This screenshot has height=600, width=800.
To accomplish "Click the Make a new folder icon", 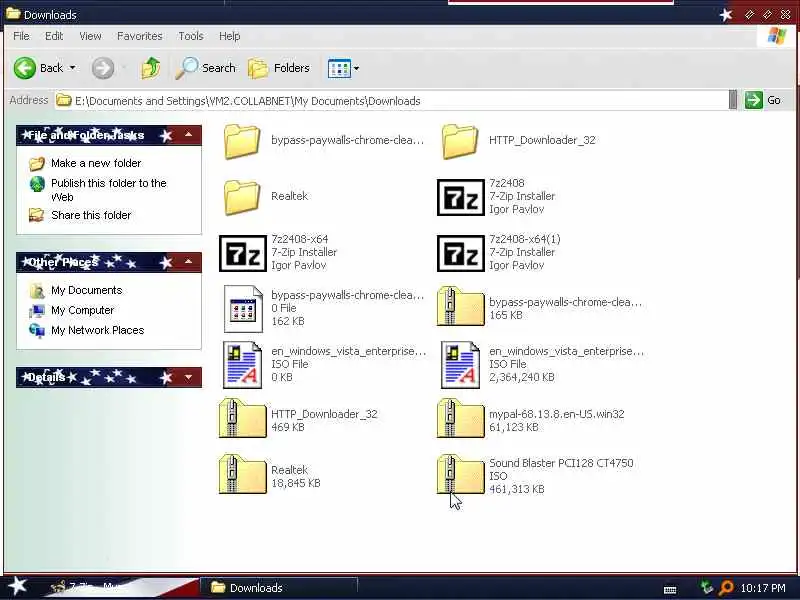I will [x=37, y=163].
